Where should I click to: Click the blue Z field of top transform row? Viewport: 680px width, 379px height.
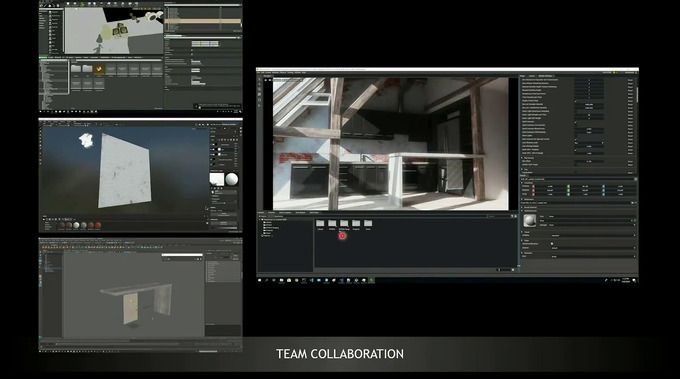619,186
